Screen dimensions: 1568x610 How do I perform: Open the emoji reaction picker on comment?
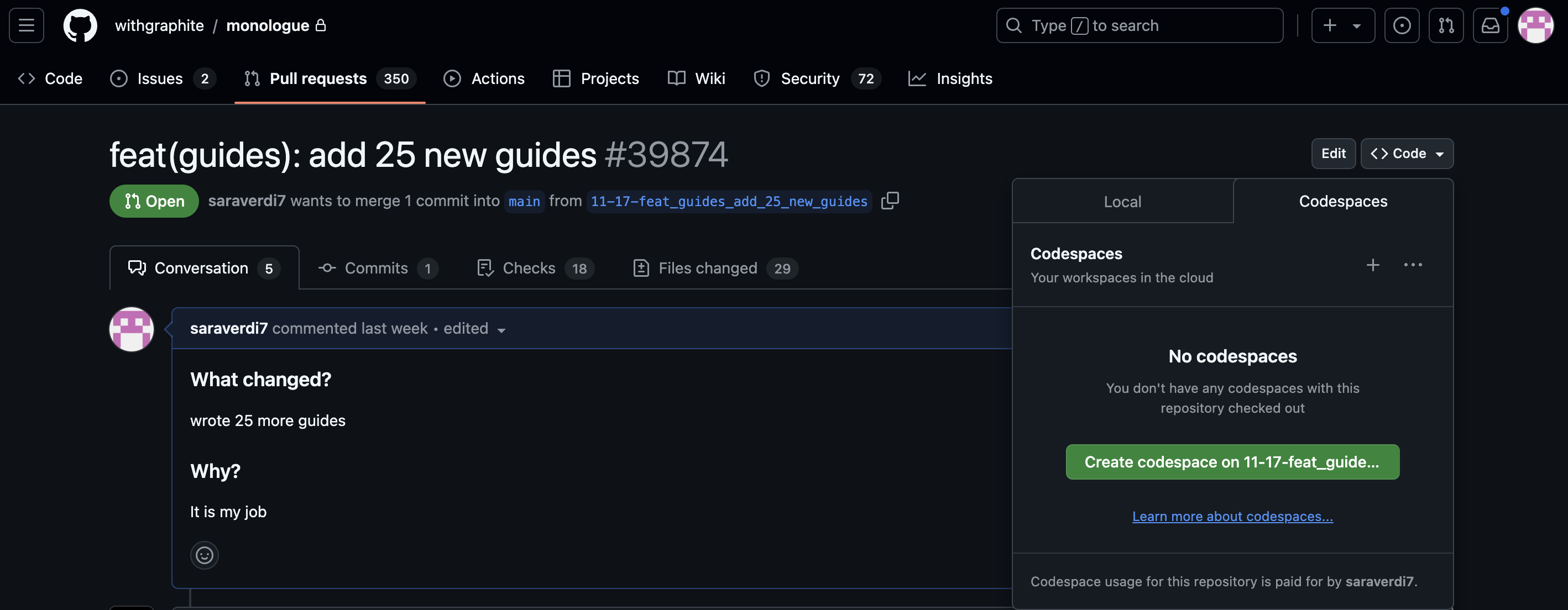[x=204, y=555]
